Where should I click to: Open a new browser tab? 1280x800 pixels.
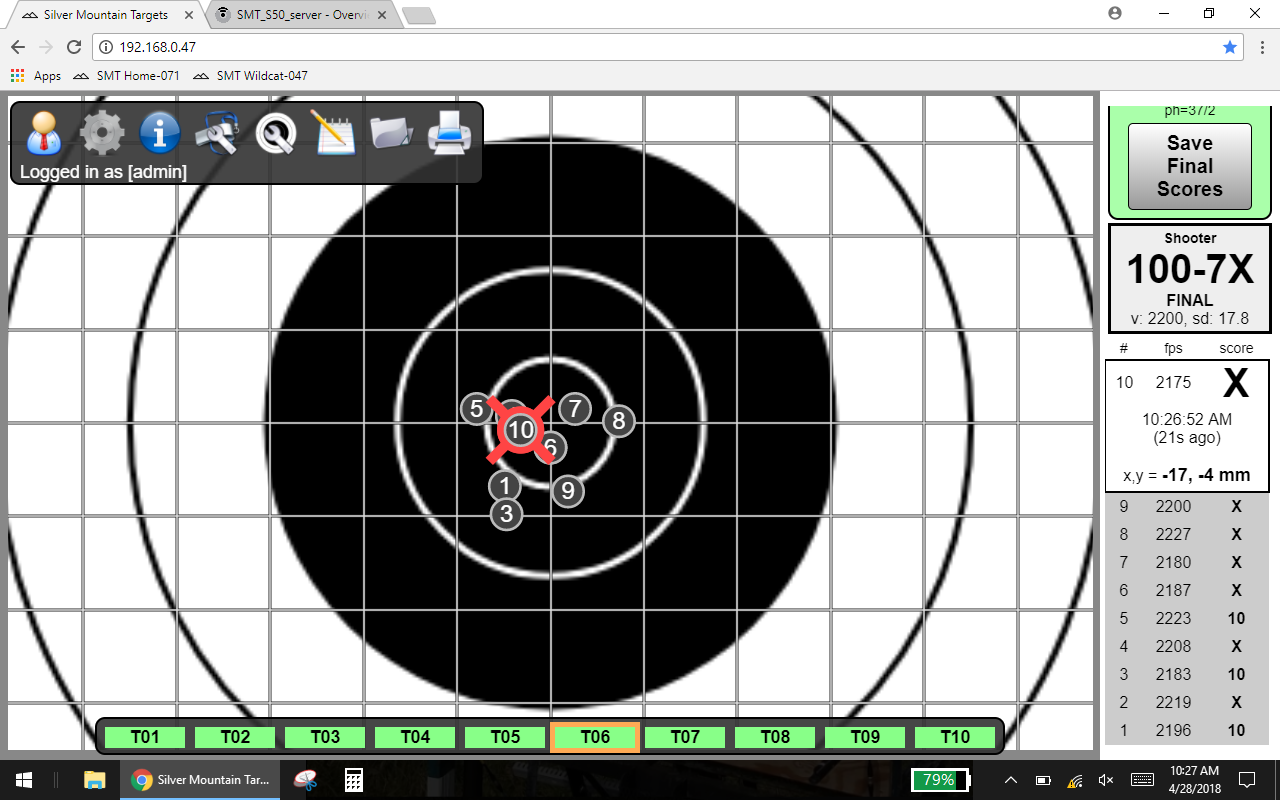tap(418, 15)
